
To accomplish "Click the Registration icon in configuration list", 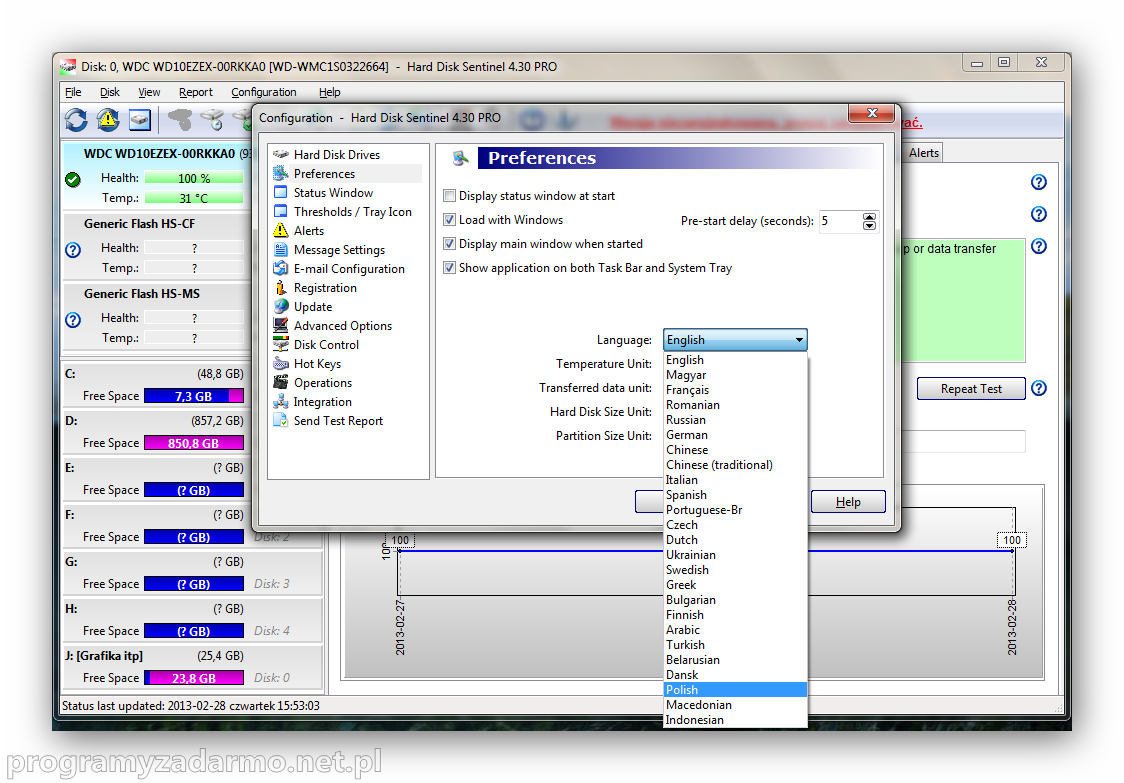I will (281, 288).
